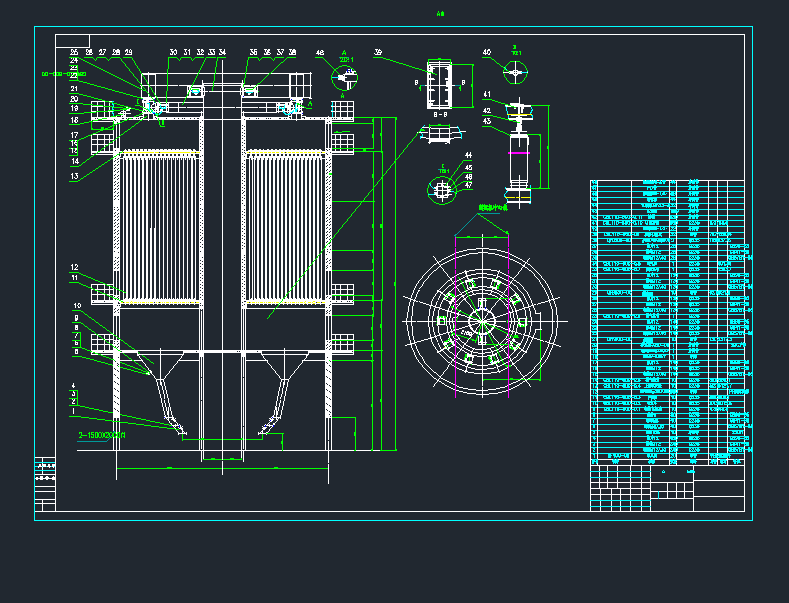
Task: Select the vertical cylinder component at callout 43
Action: pos(519,159)
